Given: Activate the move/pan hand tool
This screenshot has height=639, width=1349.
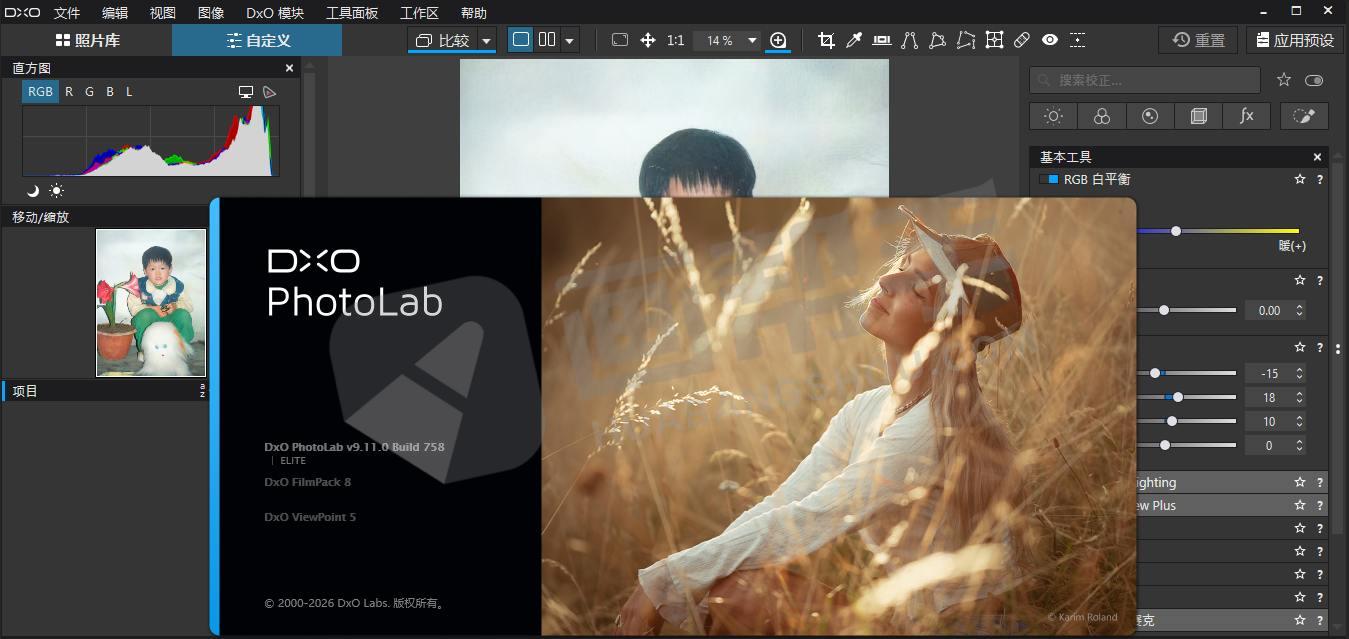Looking at the screenshot, I should pyautogui.click(x=648, y=40).
